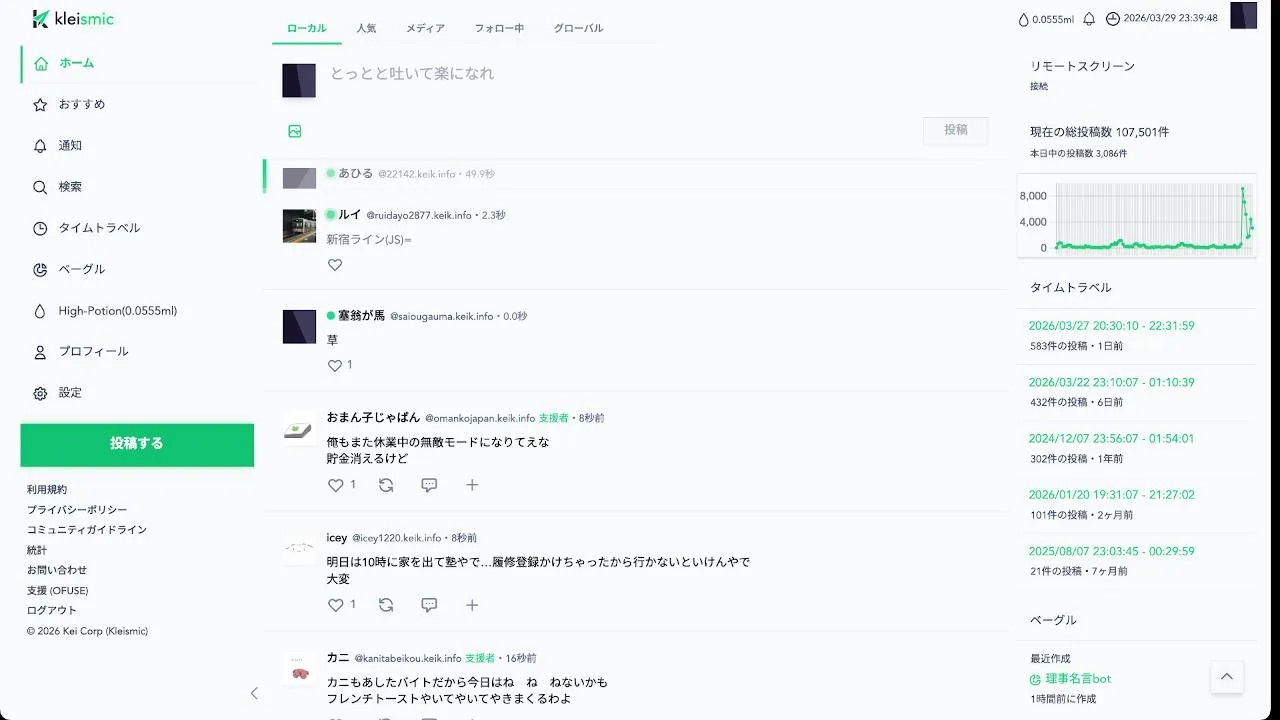Click the green 投稿する button
This screenshot has height=720, width=1280.
click(137, 445)
